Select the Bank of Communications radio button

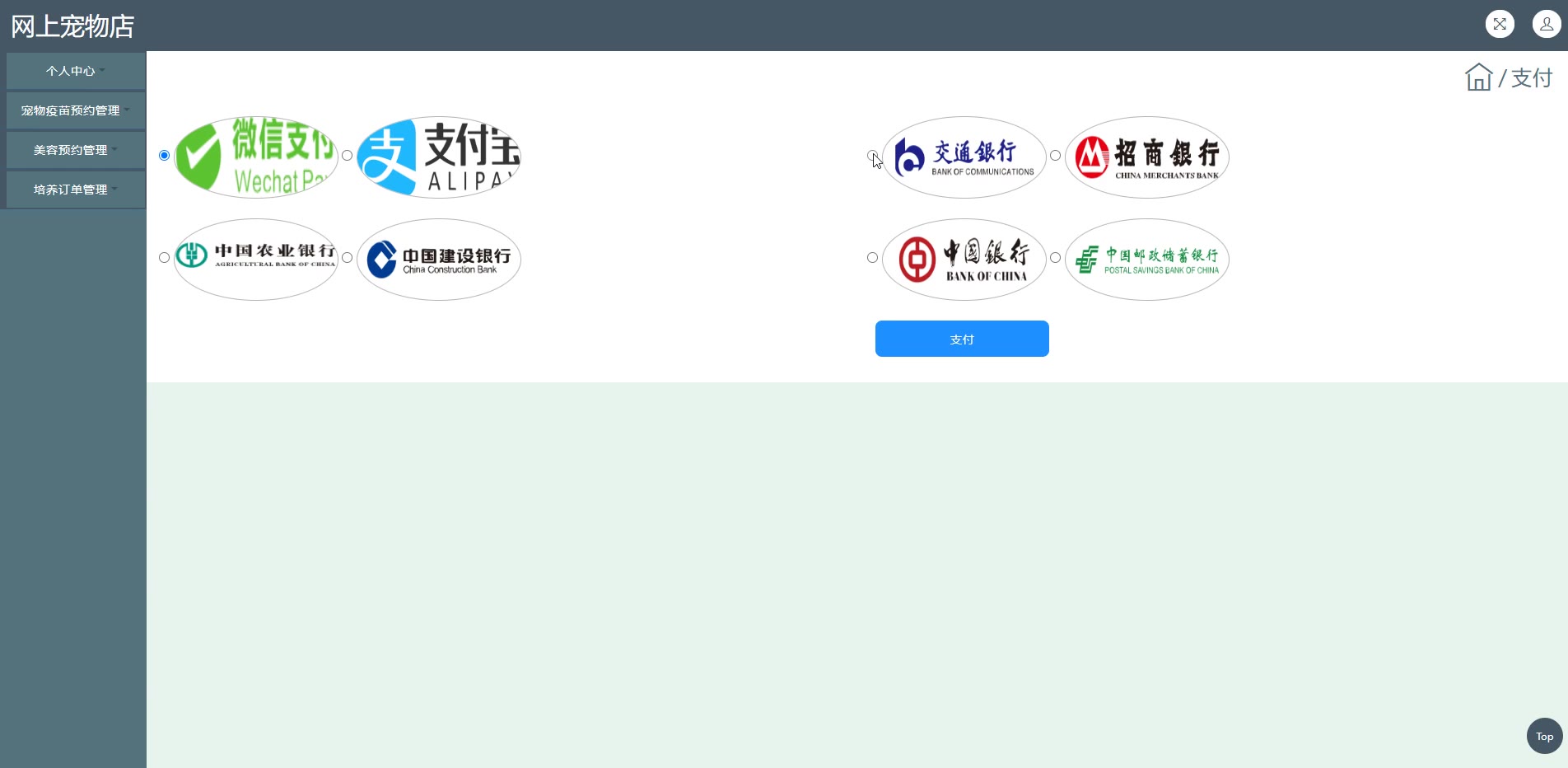tap(872, 155)
